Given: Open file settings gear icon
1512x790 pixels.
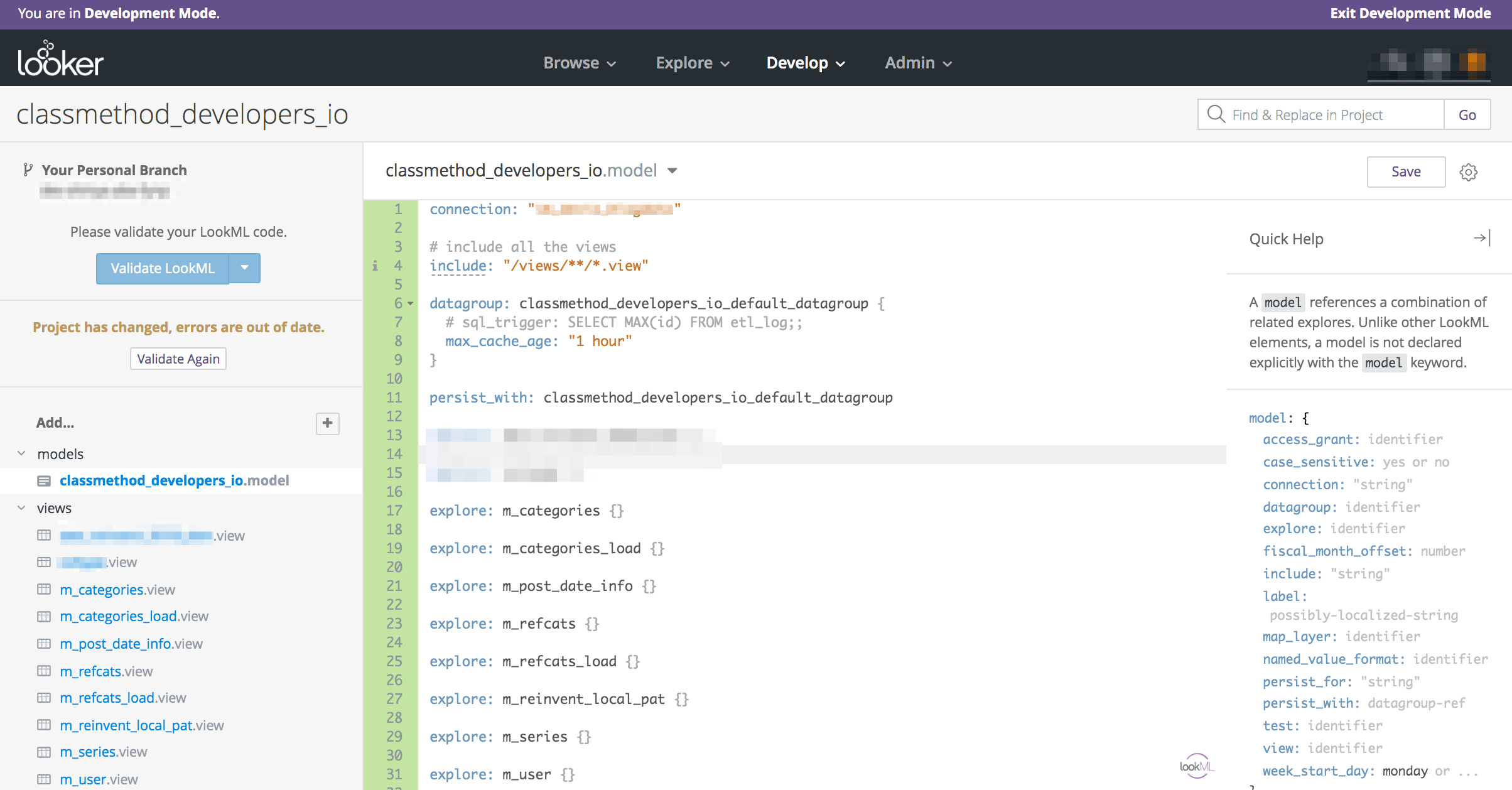Looking at the screenshot, I should pyautogui.click(x=1468, y=172).
